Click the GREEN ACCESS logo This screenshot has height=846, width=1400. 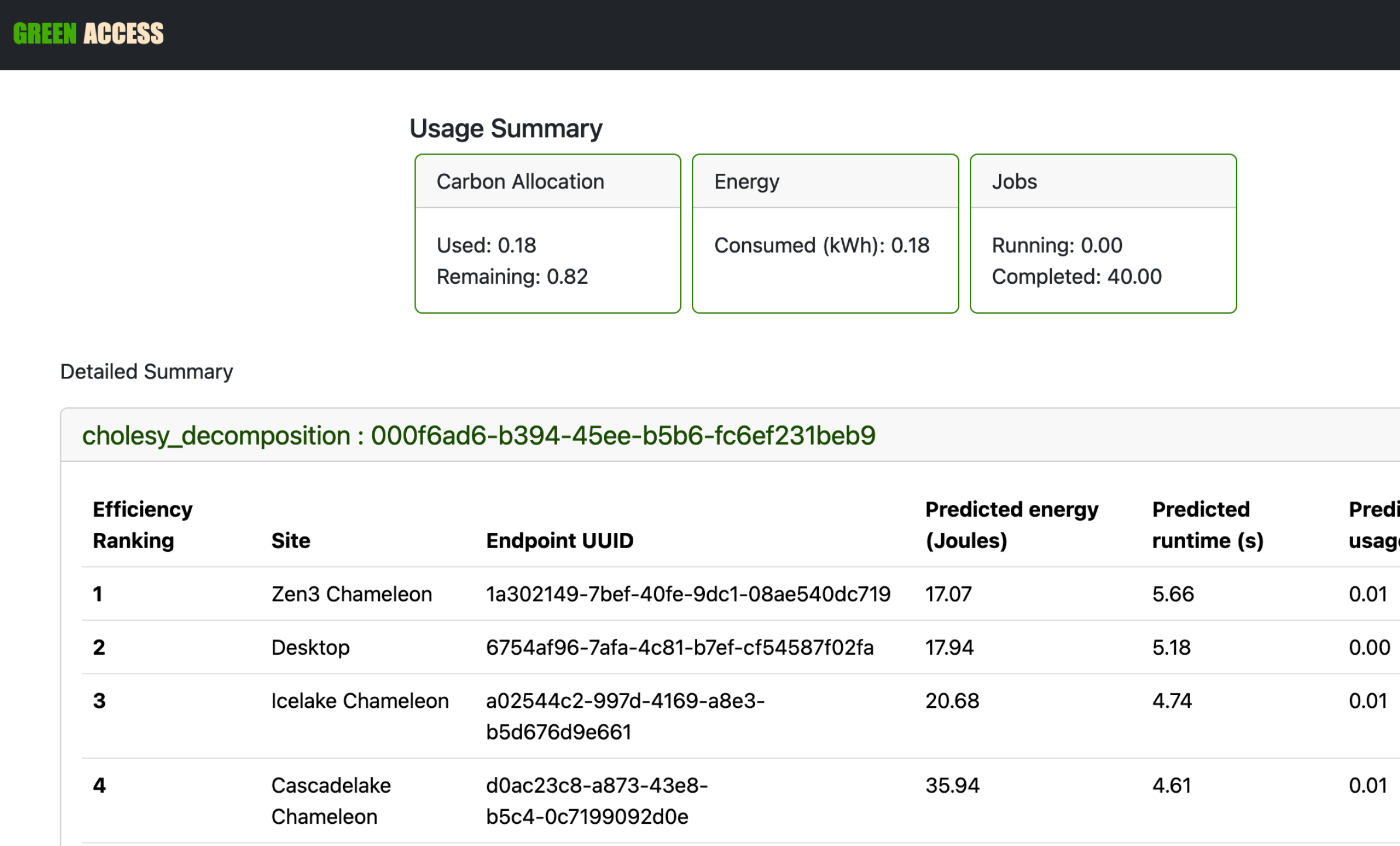coord(88,34)
